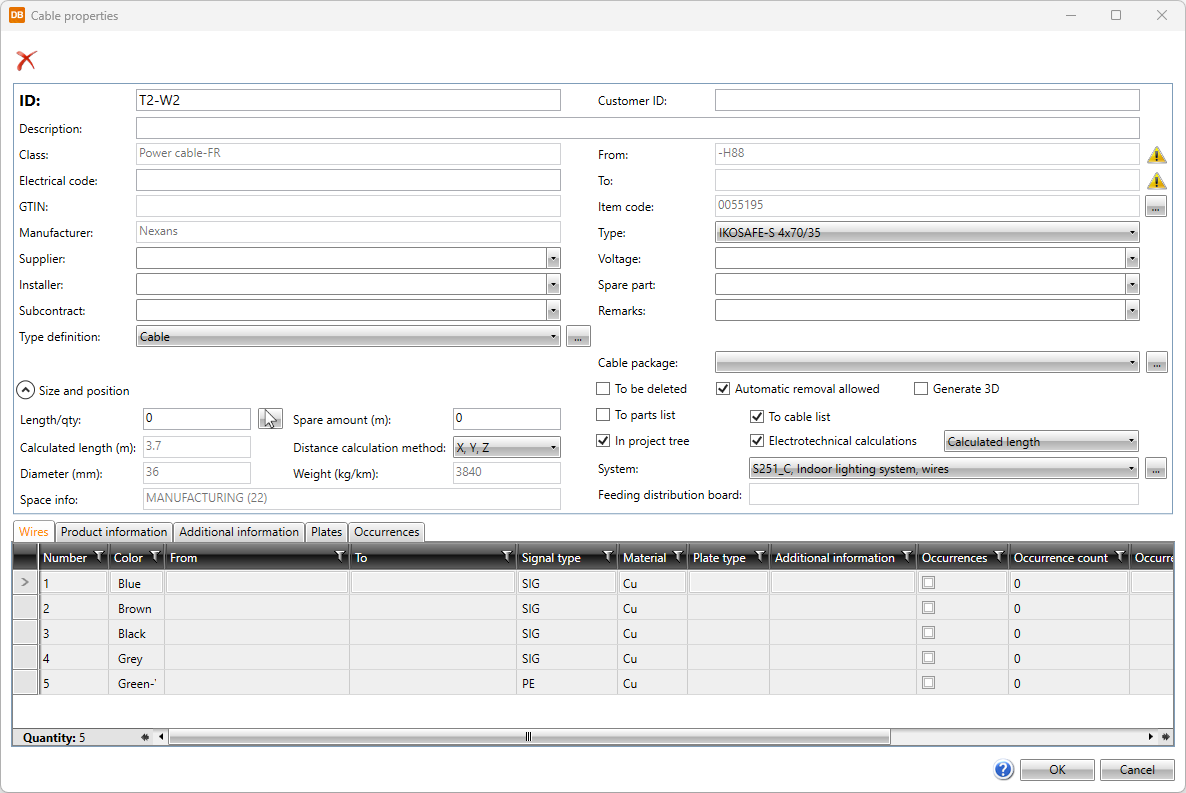Expand the Distance calculation method dropdown
The width and height of the screenshot is (1186, 793).
click(506, 448)
